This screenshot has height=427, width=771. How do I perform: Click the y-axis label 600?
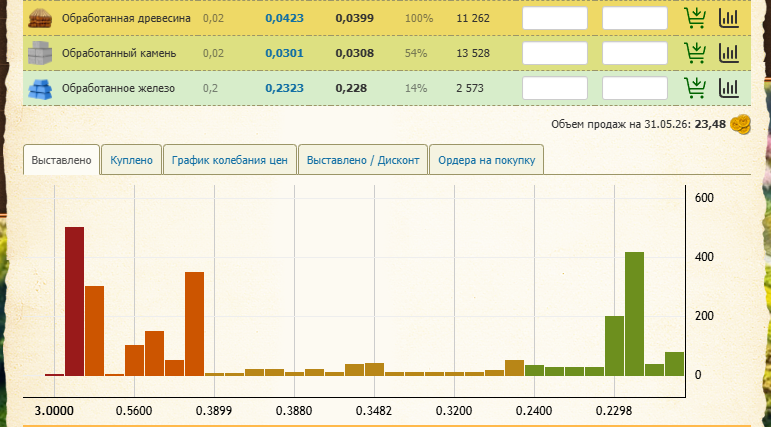[704, 198]
